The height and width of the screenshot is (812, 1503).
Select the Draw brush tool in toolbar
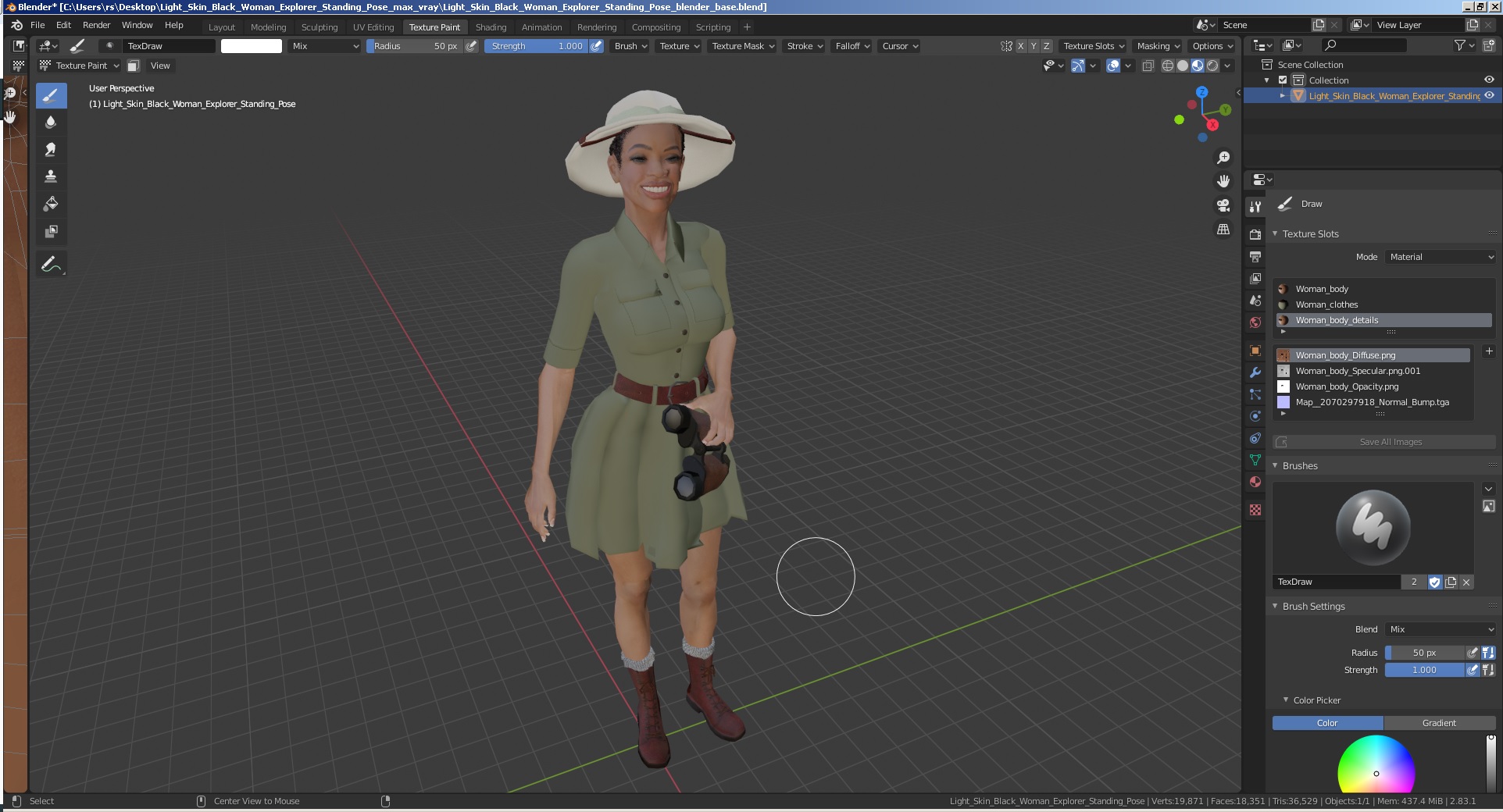tap(51, 96)
